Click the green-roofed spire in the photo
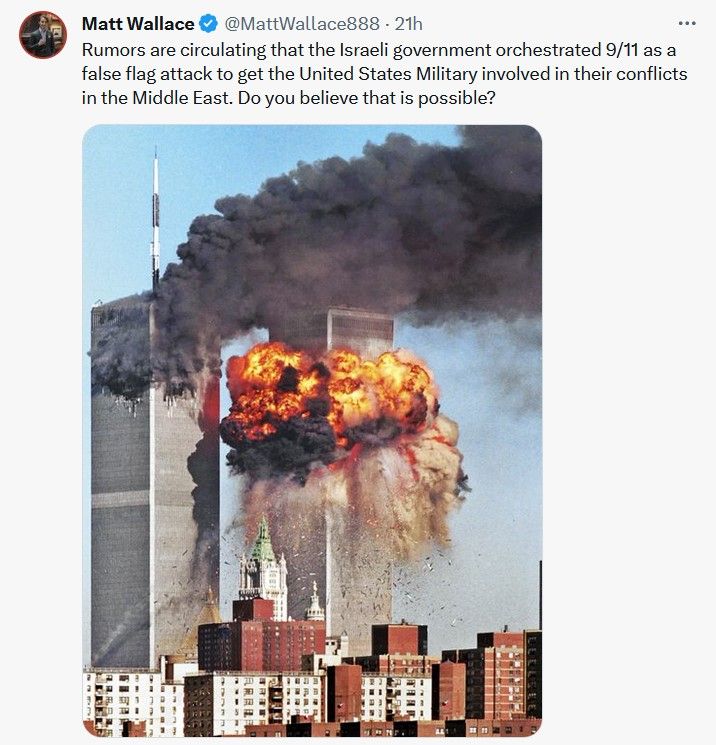This screenshot has height=745, width=716. point(262,542)
